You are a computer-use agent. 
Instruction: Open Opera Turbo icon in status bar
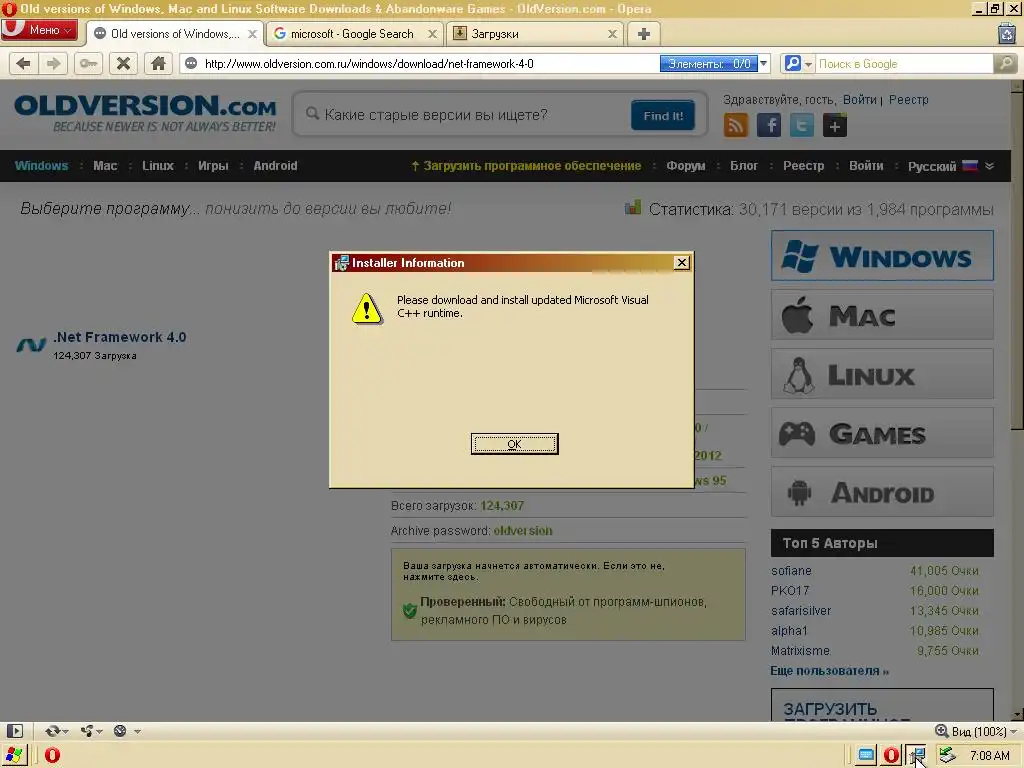click(120, 731)
